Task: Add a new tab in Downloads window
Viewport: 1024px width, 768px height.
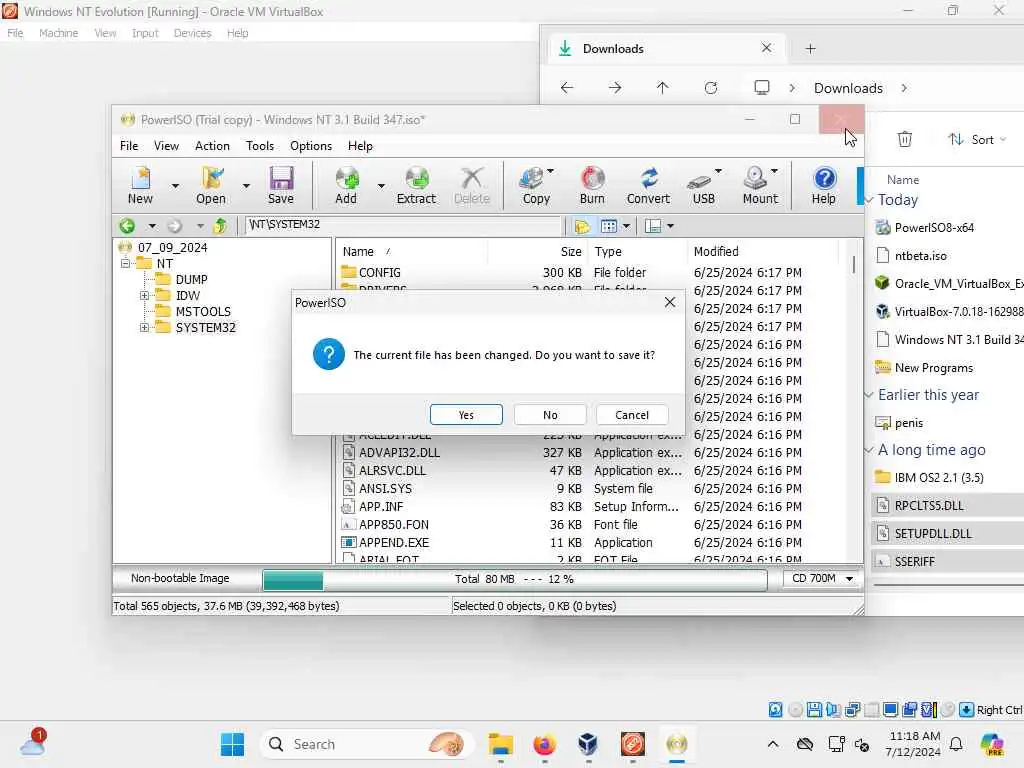Action: click(x=810, y=48)
